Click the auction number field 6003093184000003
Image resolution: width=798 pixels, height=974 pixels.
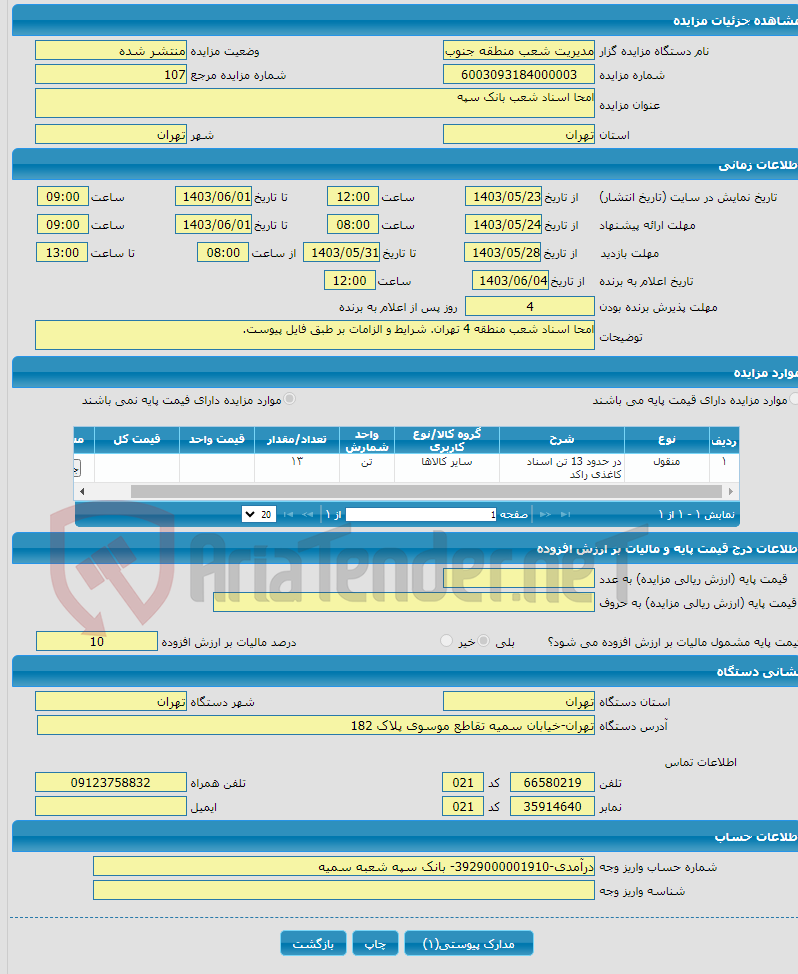coord(519,75)
